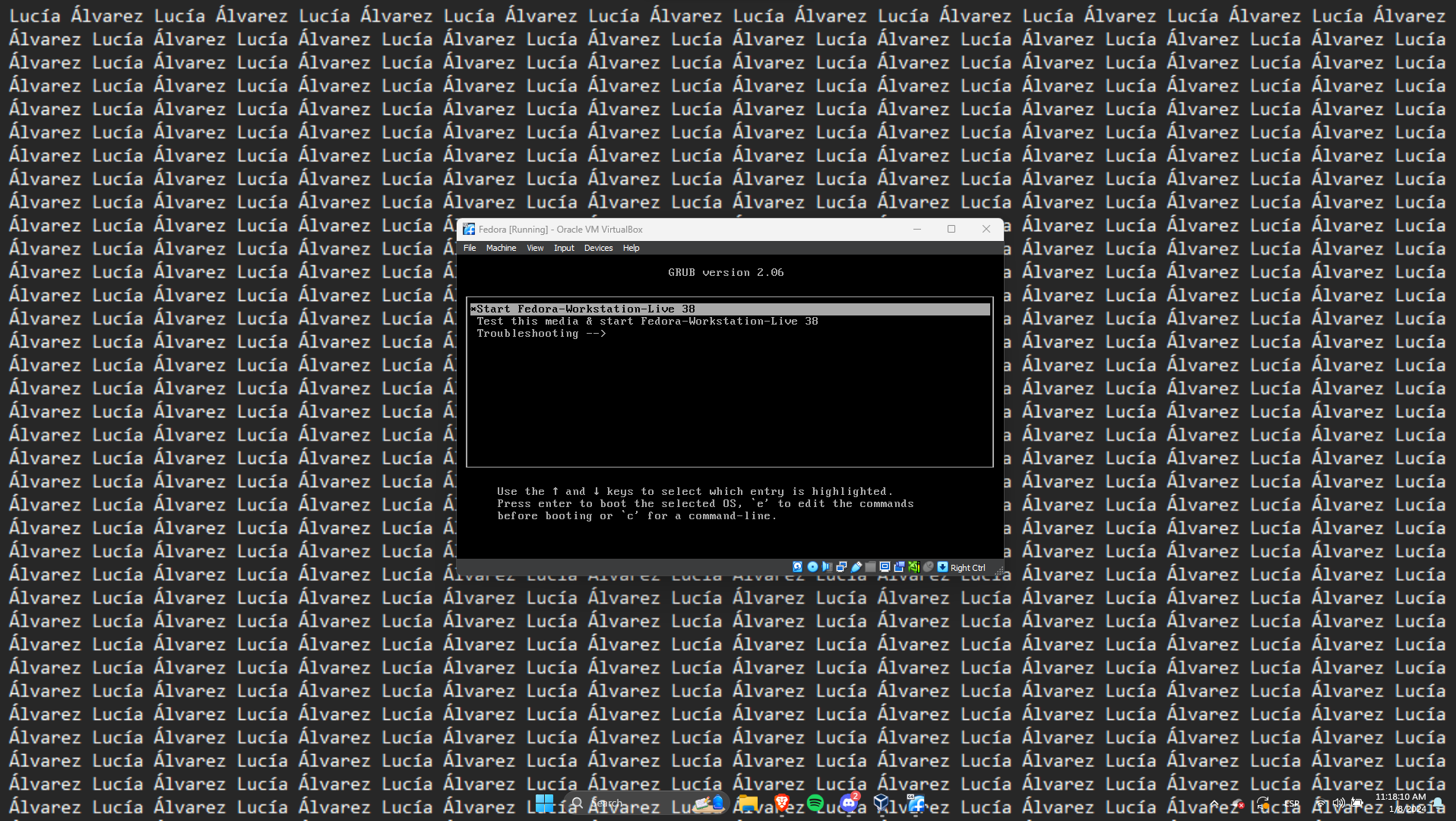Click the Right Ctrl host key indicator
Screen dimensions: 1456x821
coord(967,568)
